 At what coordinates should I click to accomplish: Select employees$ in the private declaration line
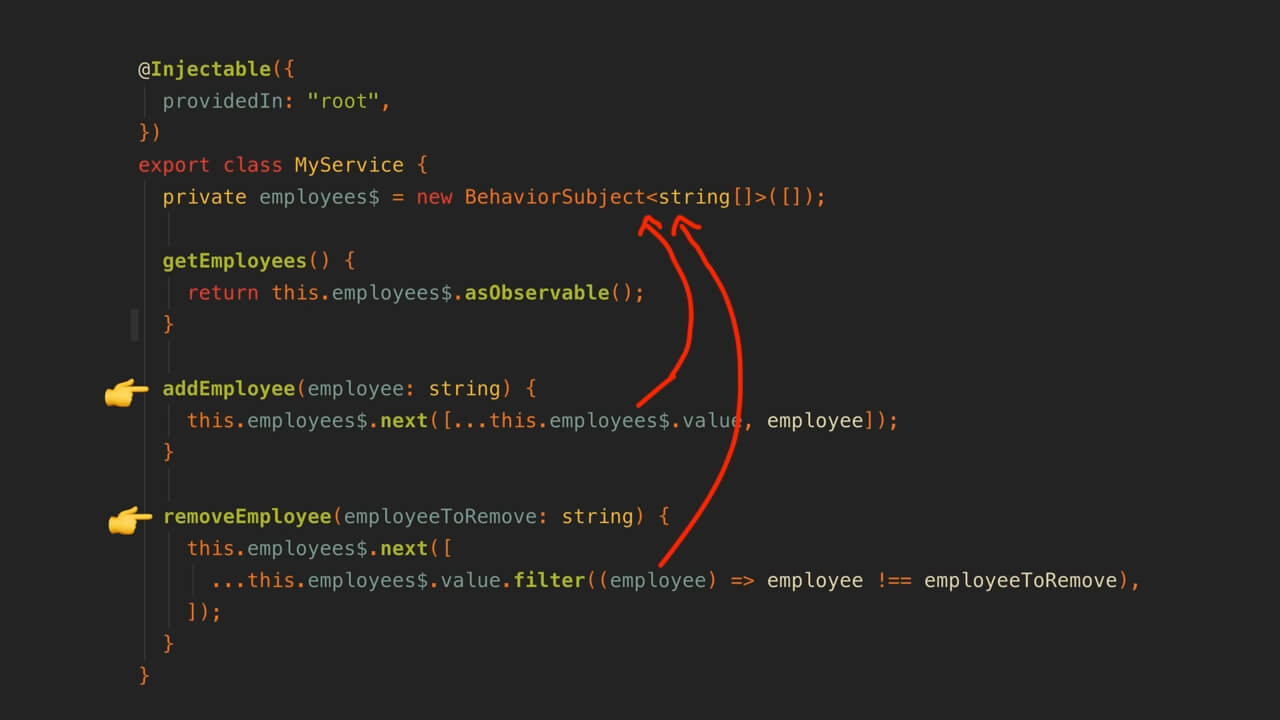click(319, 197)
